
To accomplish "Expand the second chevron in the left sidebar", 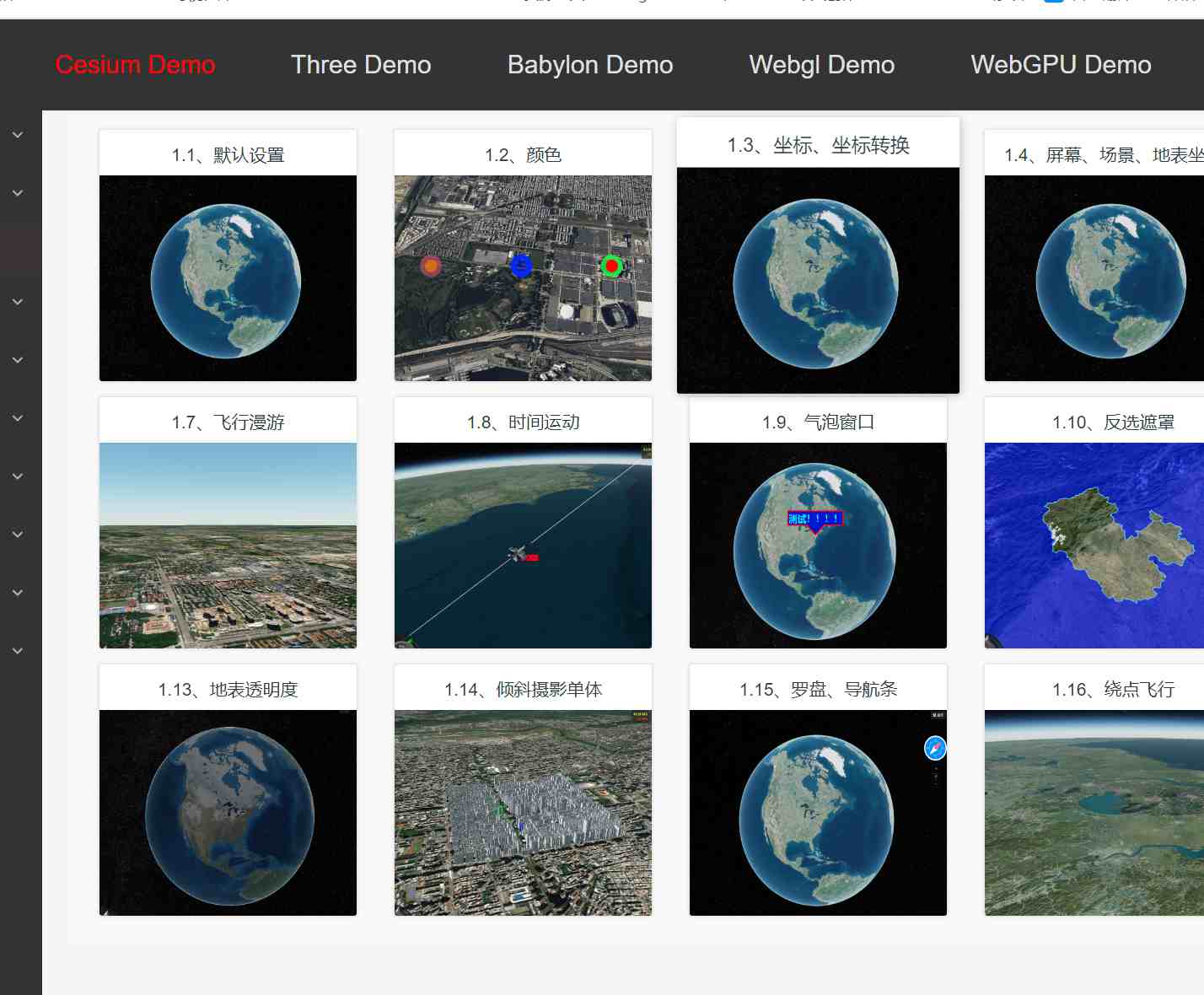I will click(x=18, y=193).
